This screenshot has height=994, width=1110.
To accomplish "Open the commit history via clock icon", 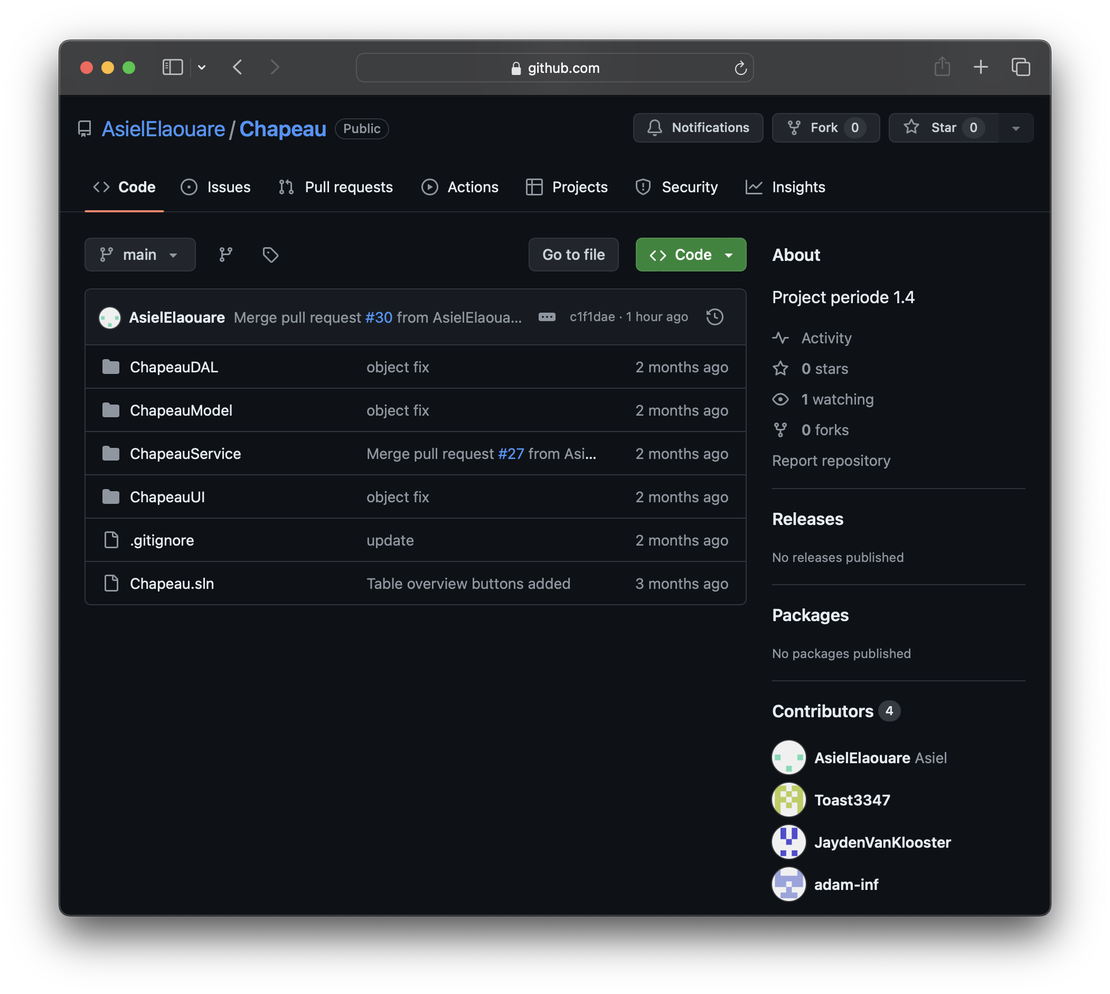I will tap(714, 316).
